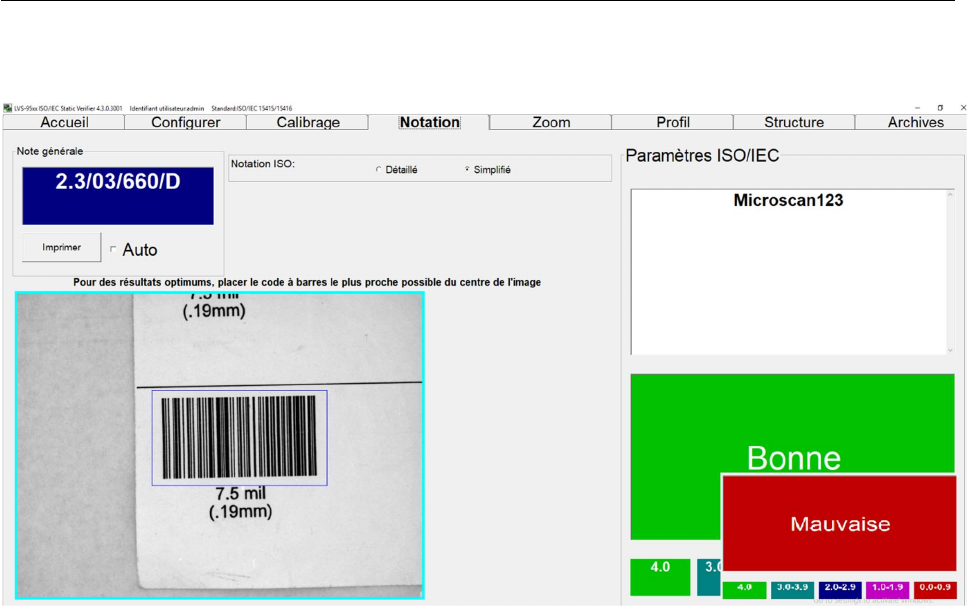The image size is (967, 606).
Task: Close the verifier window
Action: (963, 108)
